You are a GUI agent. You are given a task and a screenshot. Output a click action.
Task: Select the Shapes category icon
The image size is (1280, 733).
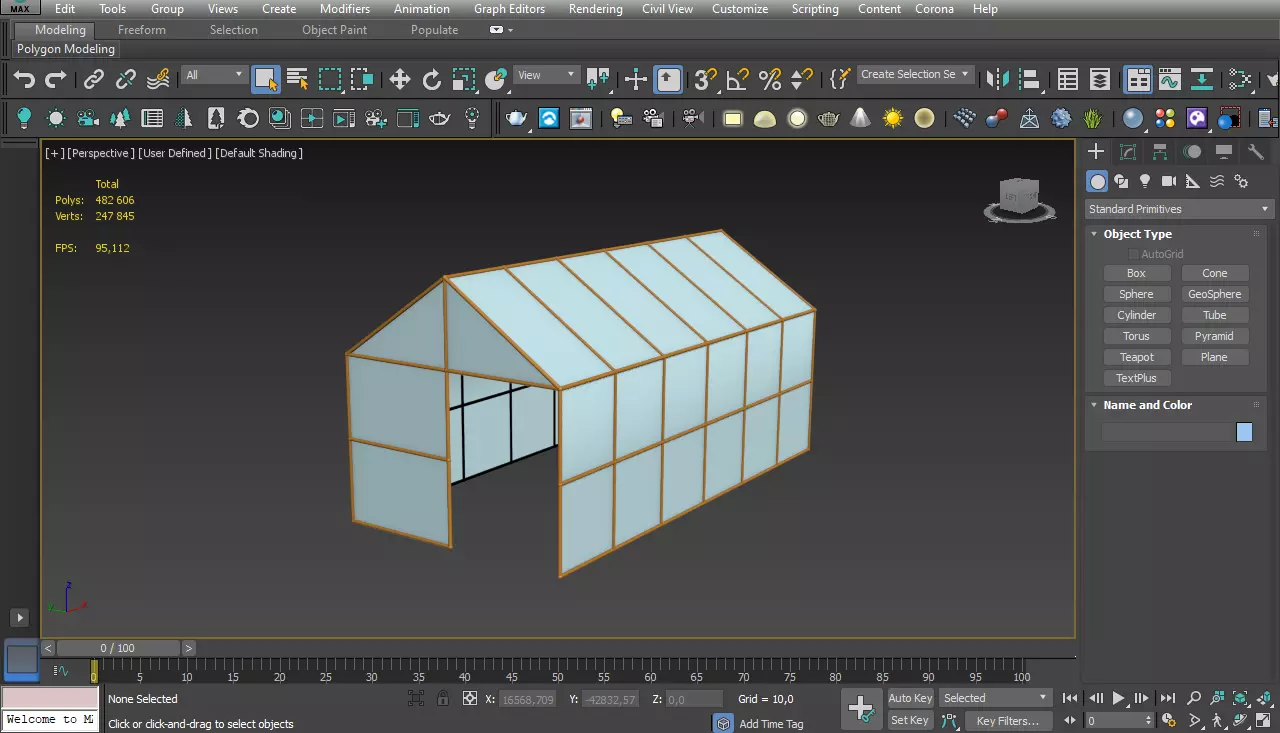point(1122,181)
